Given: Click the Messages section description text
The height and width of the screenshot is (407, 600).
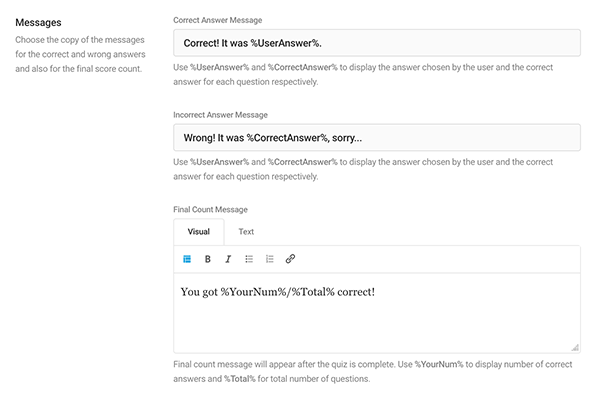Looking at the screenshot, I should (80, 54).
